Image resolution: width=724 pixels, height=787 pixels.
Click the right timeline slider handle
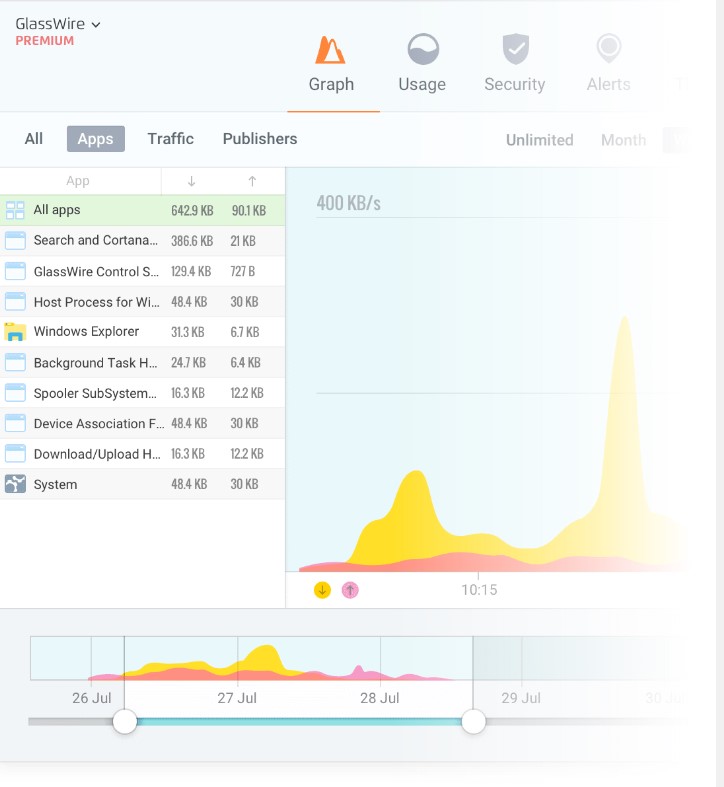[473, 722]
